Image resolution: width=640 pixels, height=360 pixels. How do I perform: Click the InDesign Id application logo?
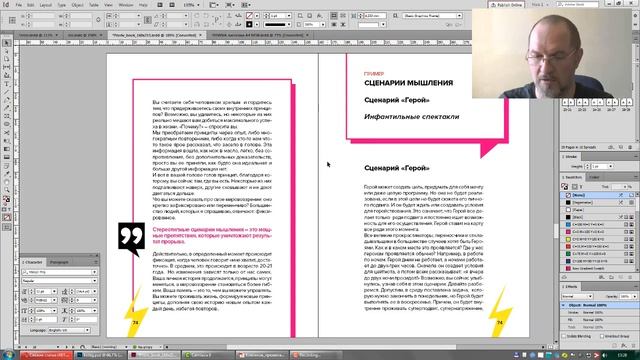click(x=6, y=4)
